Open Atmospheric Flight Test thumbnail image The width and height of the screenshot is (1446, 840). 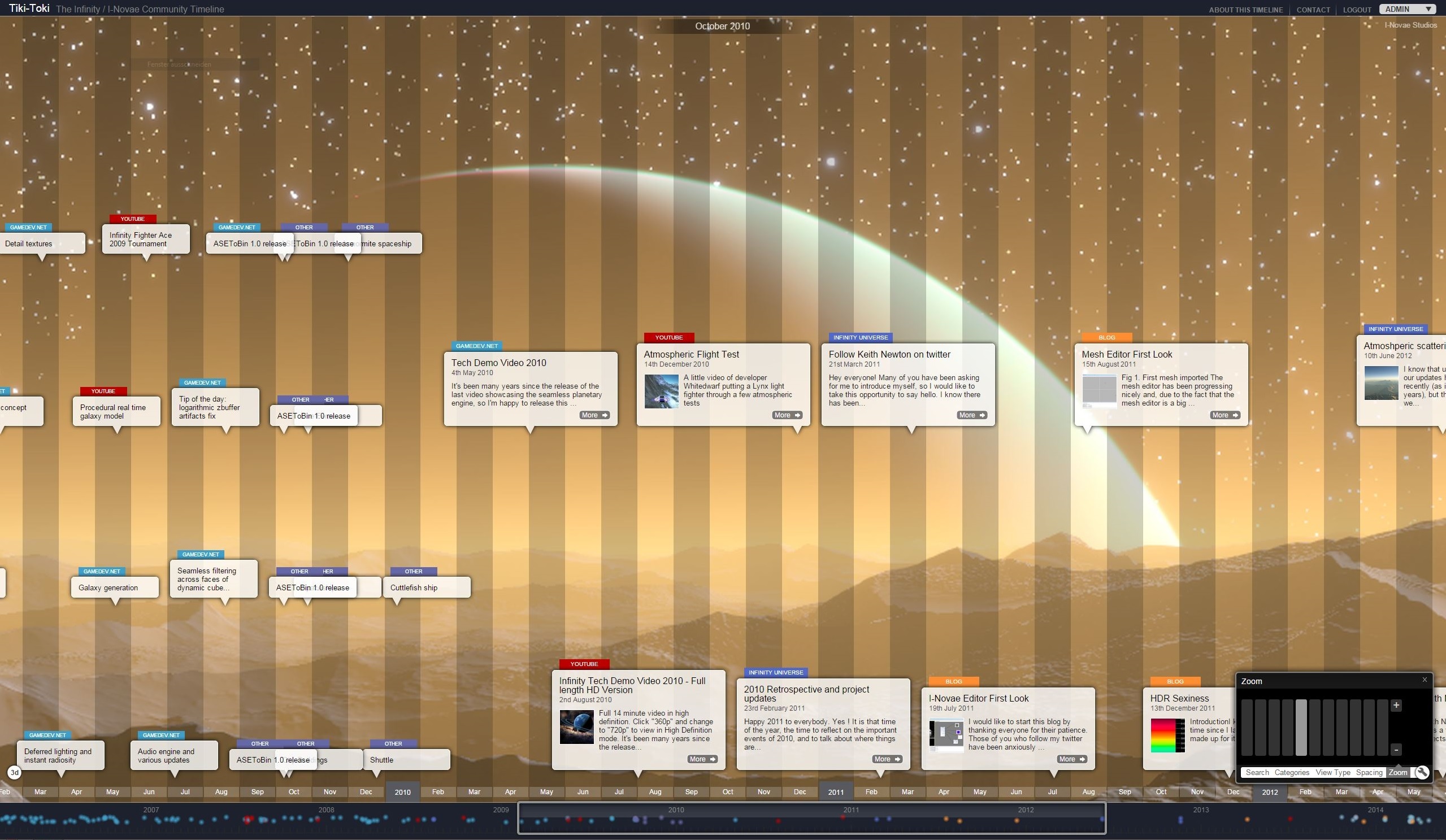point(661,391)
